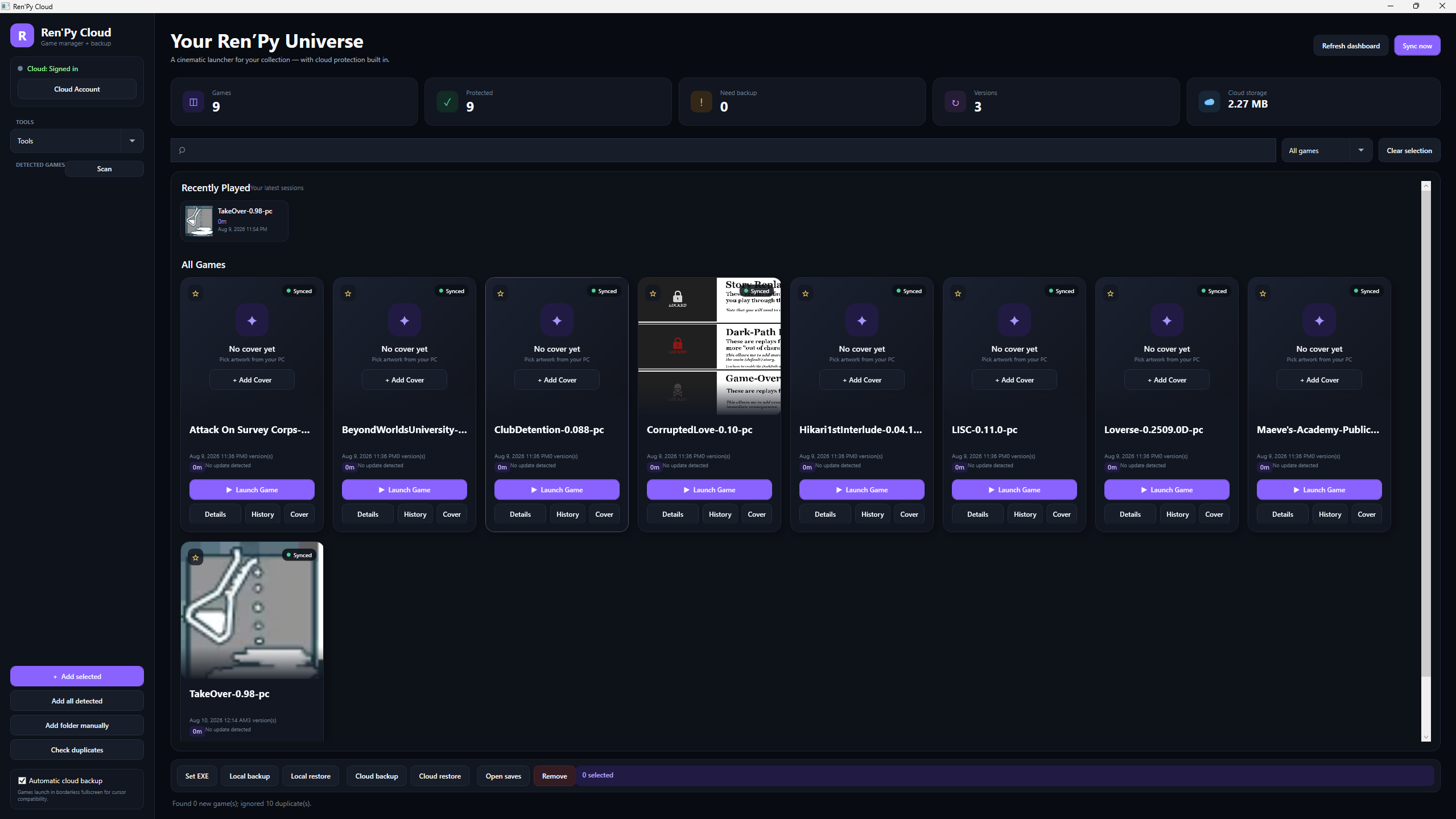Start Cloud restore from bottom toolbar
The image size is (1456, 819).
click(440, 776)
